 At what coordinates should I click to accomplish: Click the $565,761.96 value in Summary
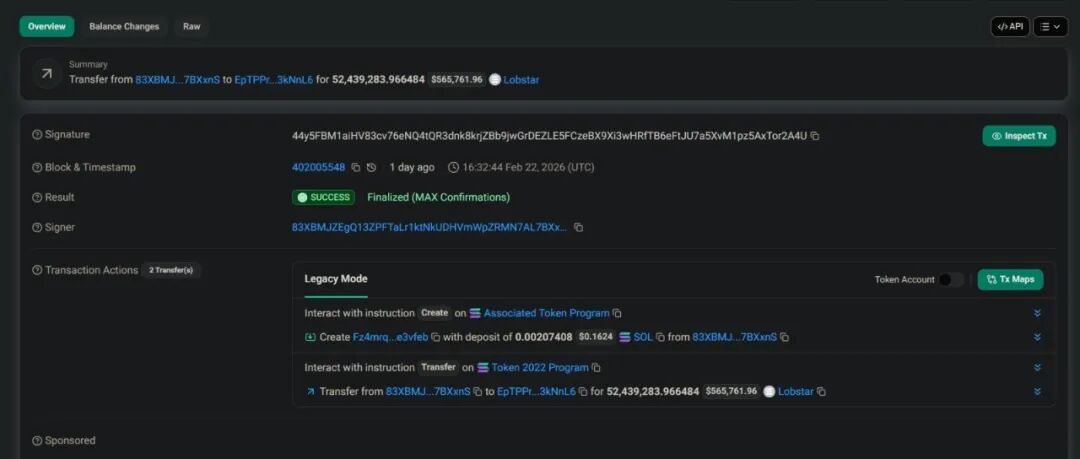click(x=456, y=80)
